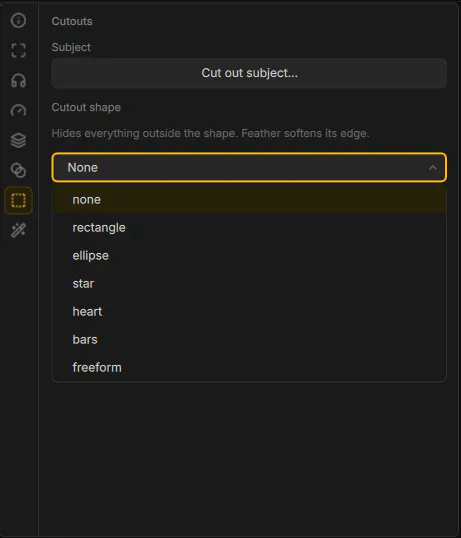This screenshot has width=461, height=538.
Task: Choose the bars shape option
Action: pyautogui.click(x=249, y=340)
